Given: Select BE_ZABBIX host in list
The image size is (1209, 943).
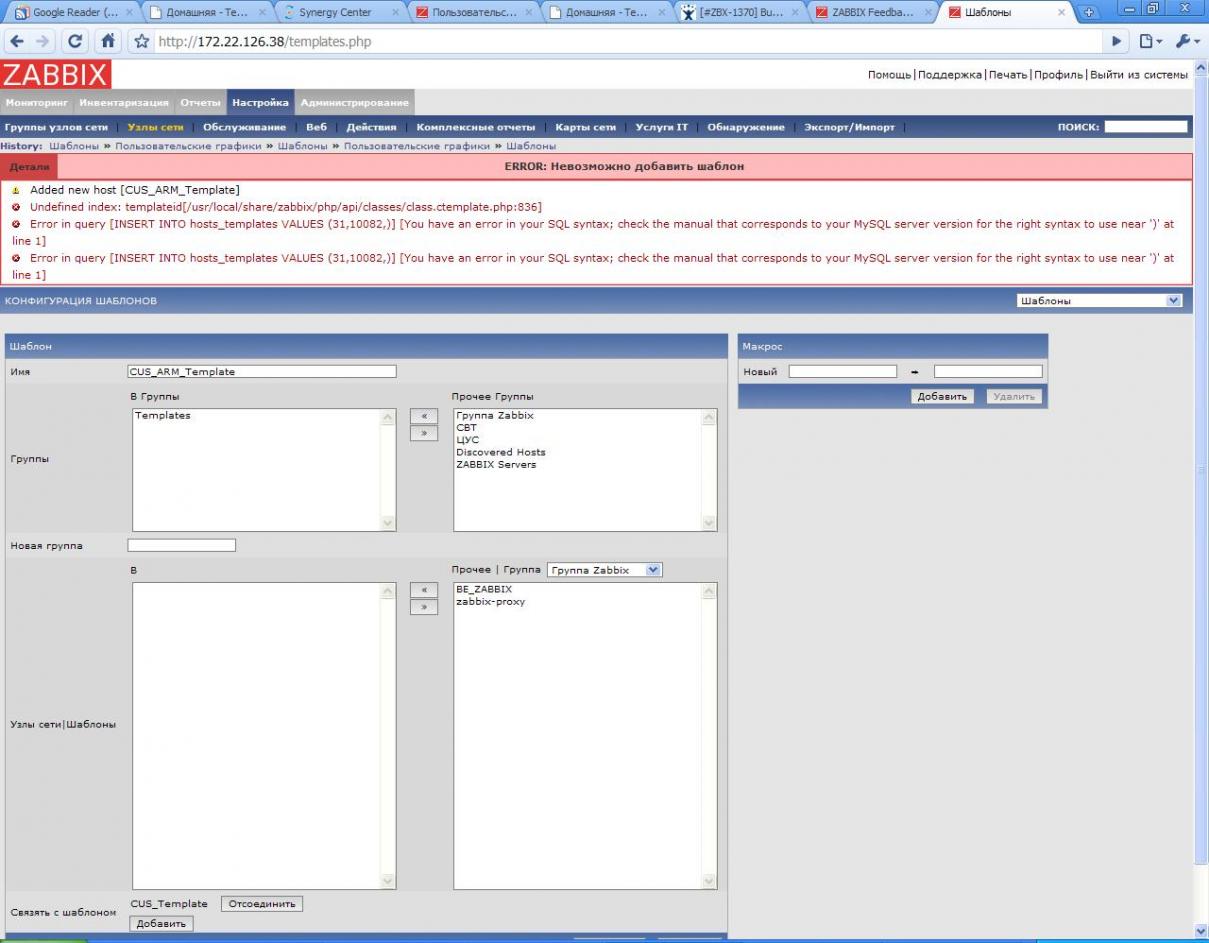Looking at the screenshot, I should point(484,589).
